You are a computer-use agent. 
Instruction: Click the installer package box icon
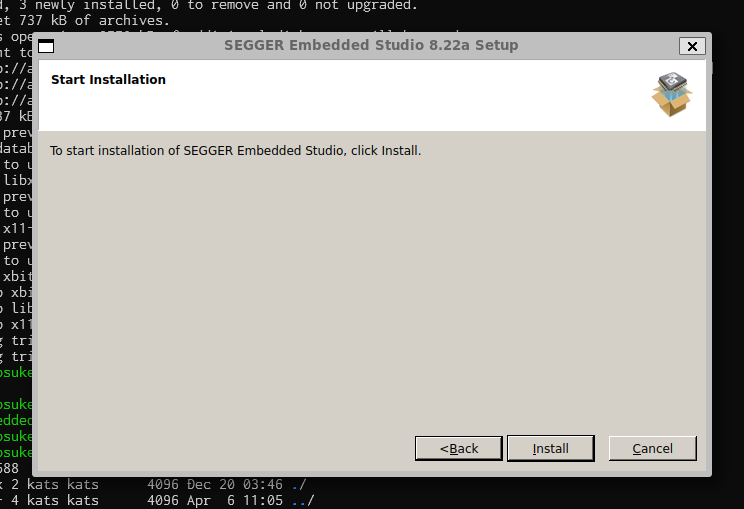(x=672, y=94)
